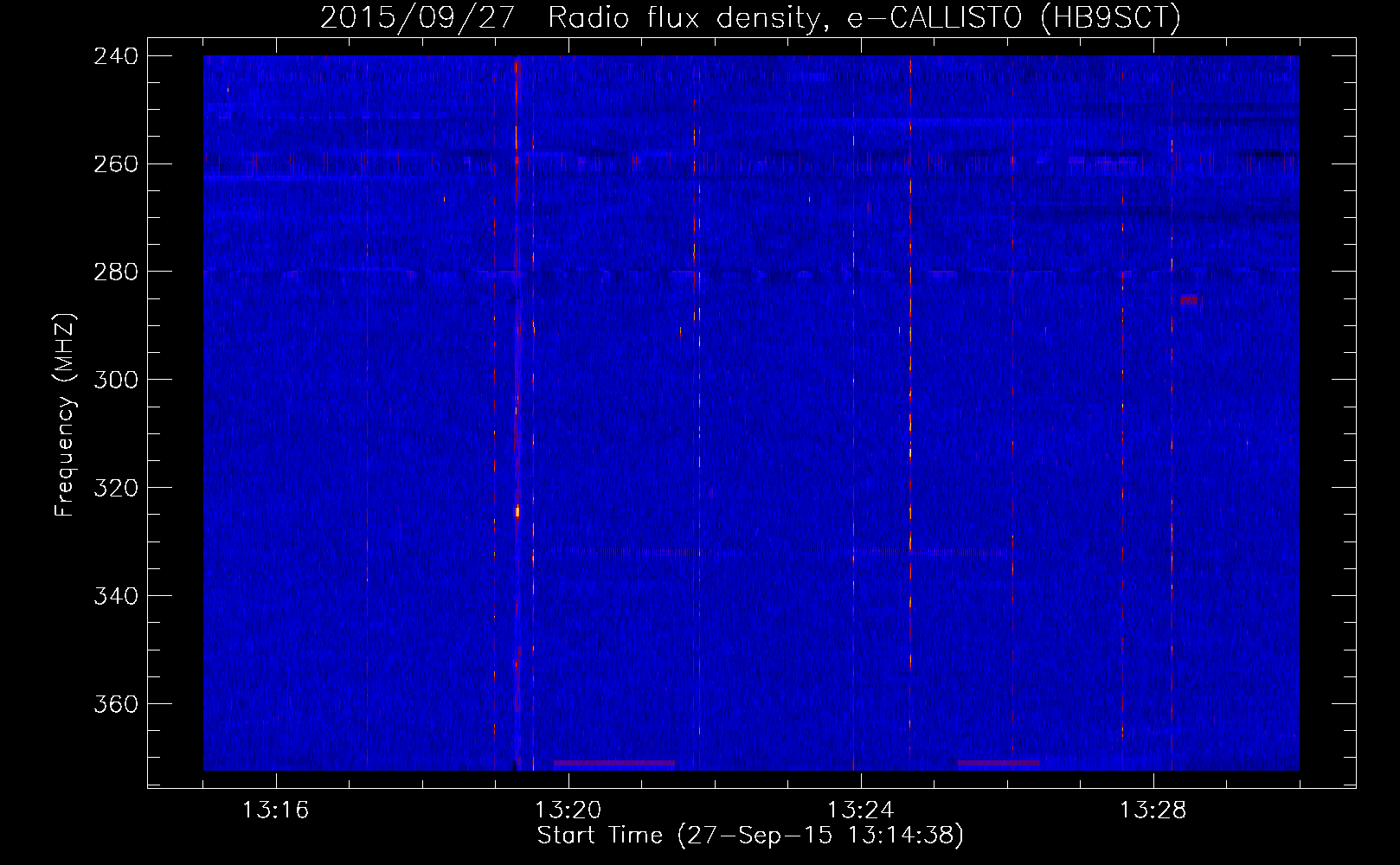
Task: Click the 'Start Time (27-Sep-15 13:14:38)' label
Action: pos(750,836)
